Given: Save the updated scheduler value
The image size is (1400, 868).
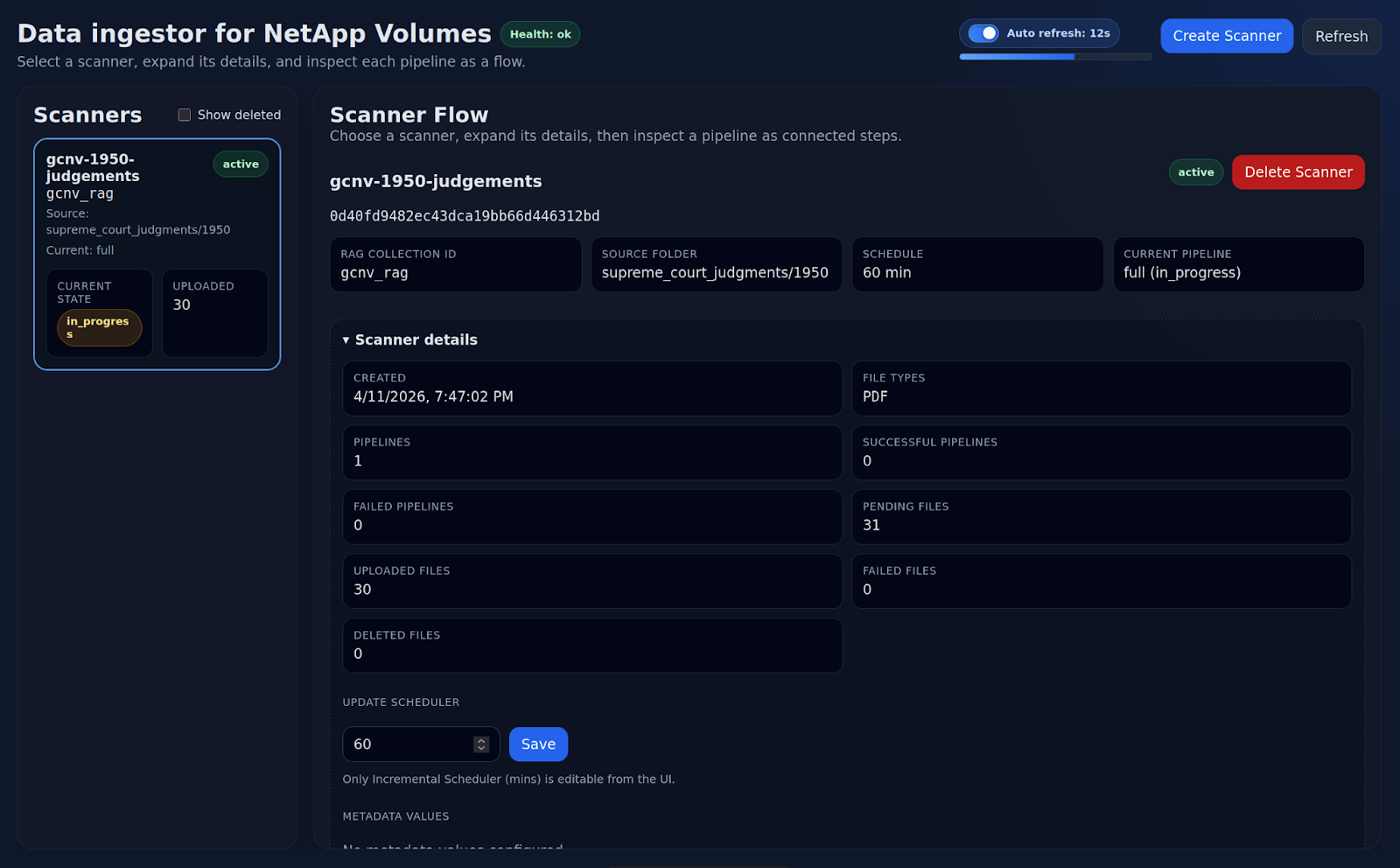Looking at the screenshot, I should [x=538, y=745].
